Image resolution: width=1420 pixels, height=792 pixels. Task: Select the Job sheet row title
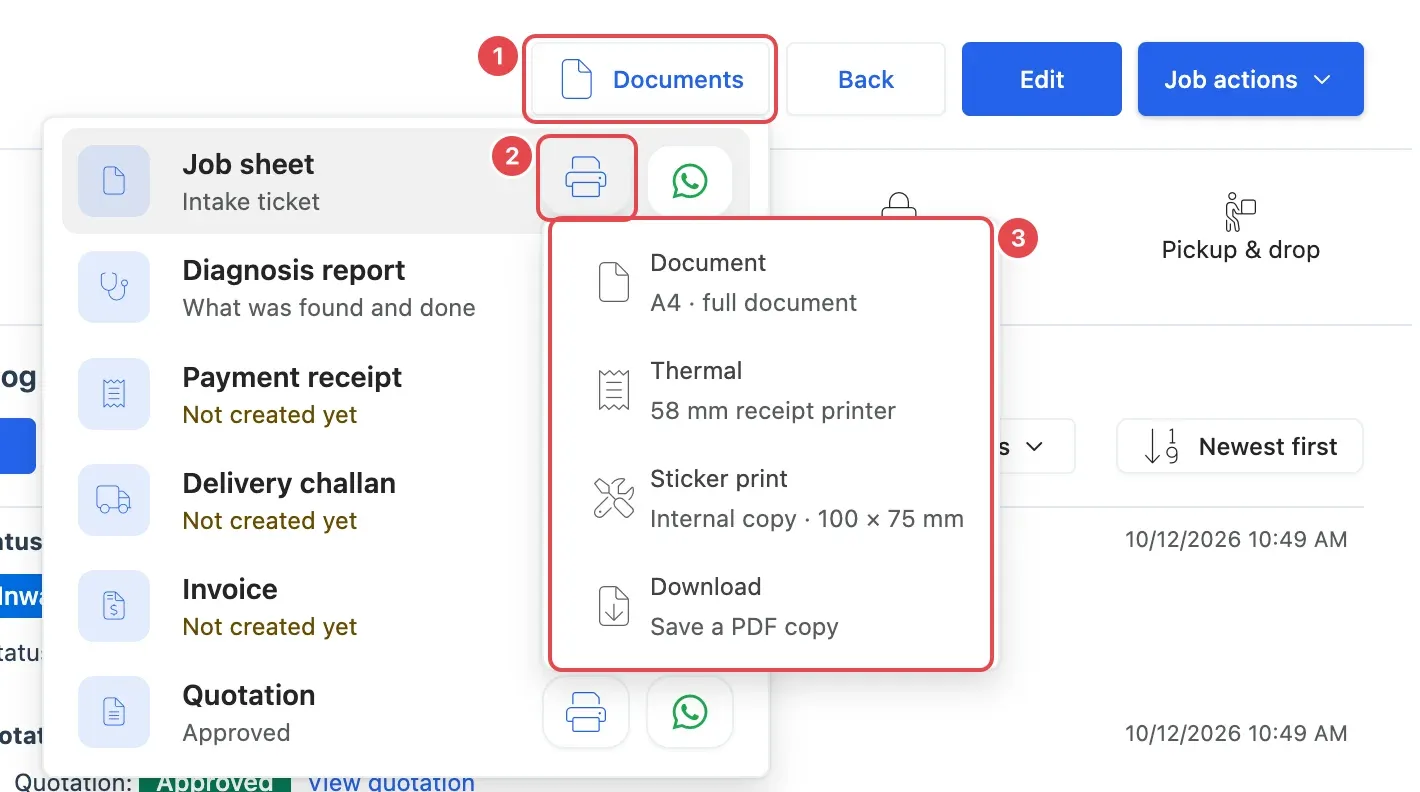pos(248,164)
